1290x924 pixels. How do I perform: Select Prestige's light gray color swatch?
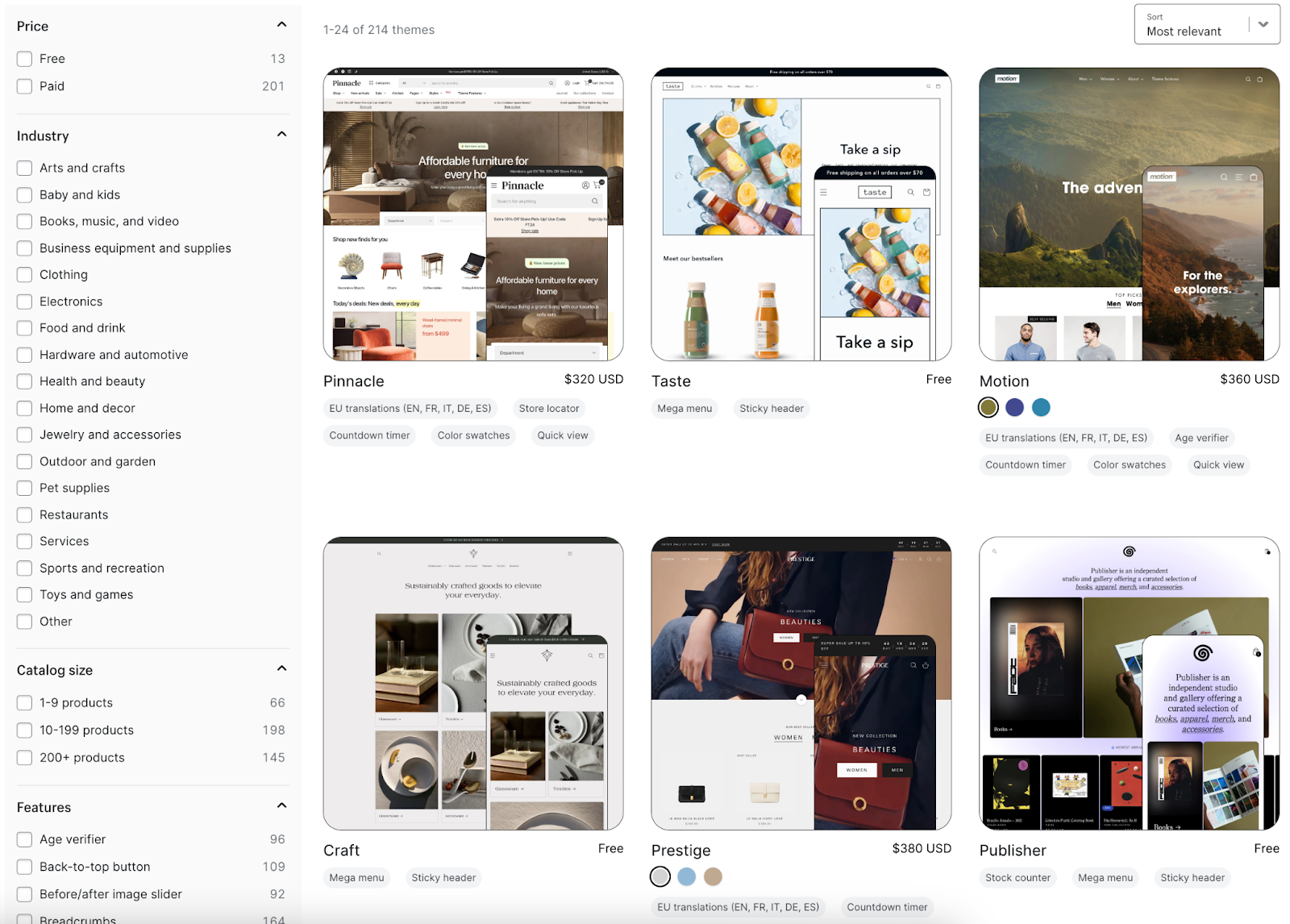click(660, 876)
